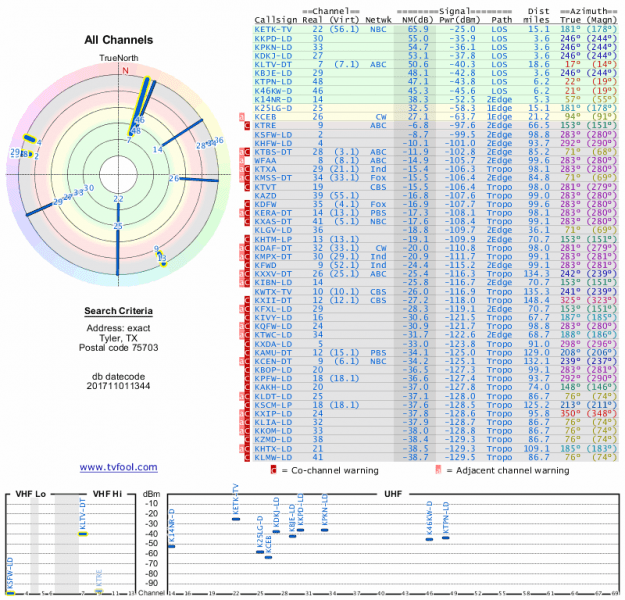Click the KXII-DT callsign
Viewport: 625px width, 600px height.
(273, 300)
